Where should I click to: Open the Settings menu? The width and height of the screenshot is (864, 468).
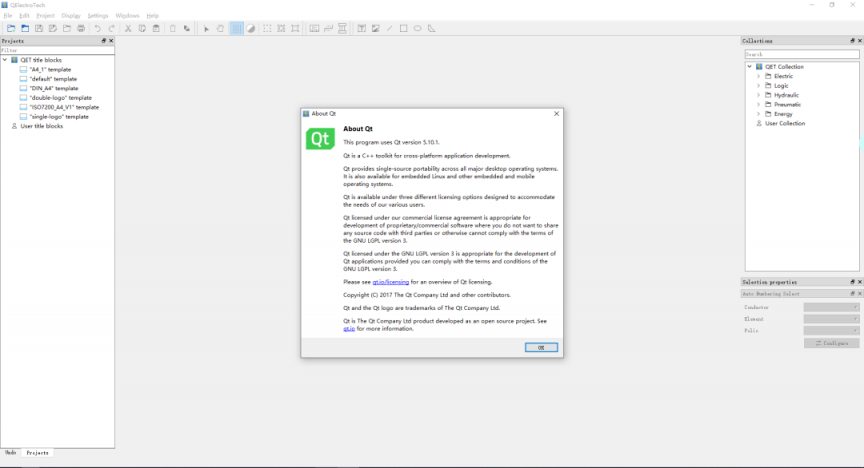[98, 16]
